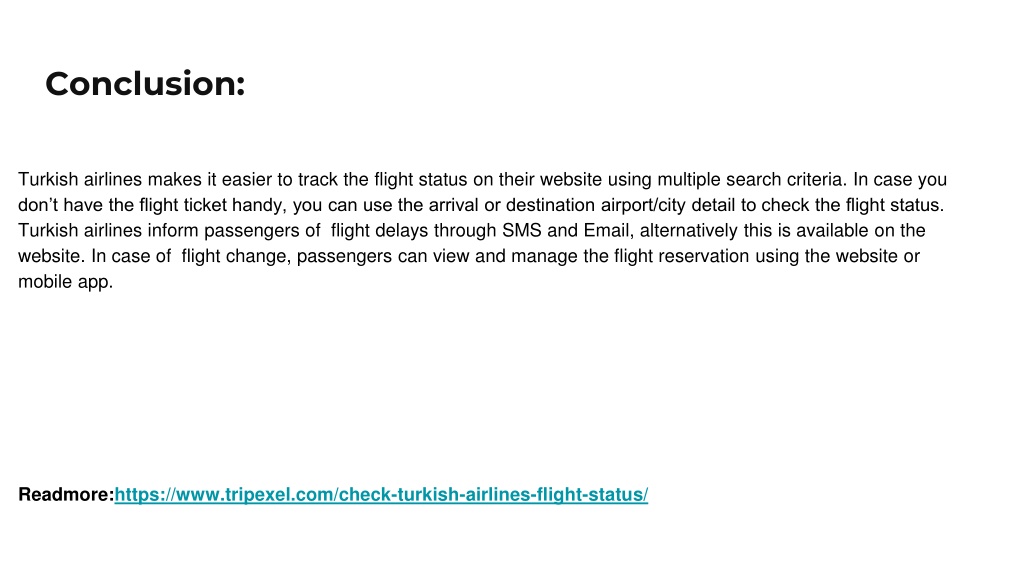
Task: Click 'don't have' starting the second line
Action: pos(60,205)
